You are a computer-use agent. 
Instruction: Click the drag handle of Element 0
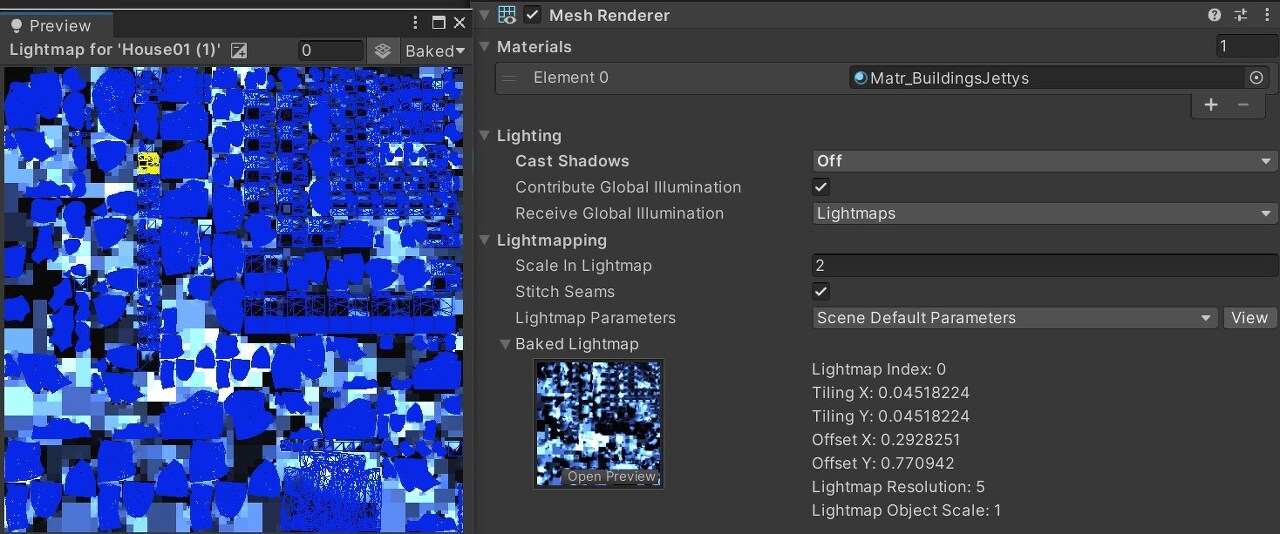click(510, 78)
